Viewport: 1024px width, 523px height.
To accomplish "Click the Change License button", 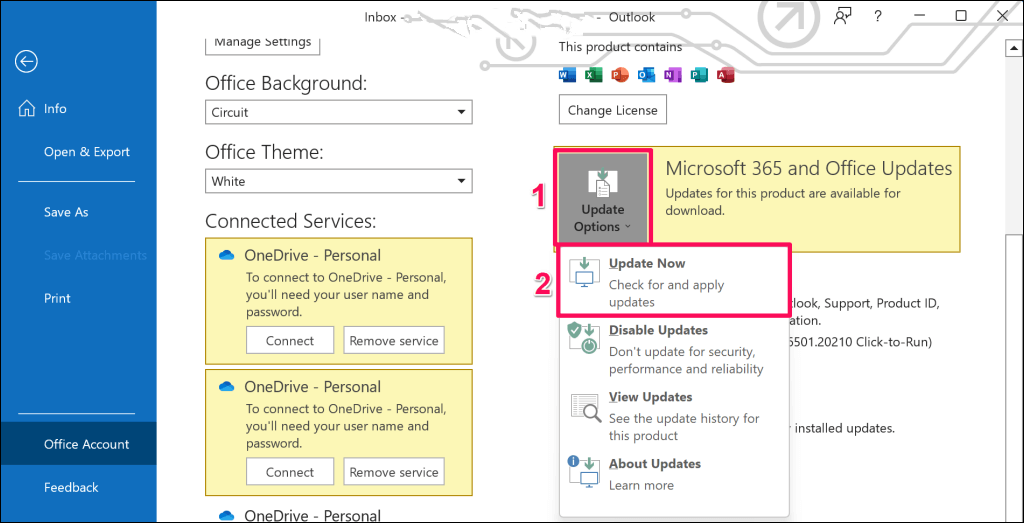I will coord(612,110).
